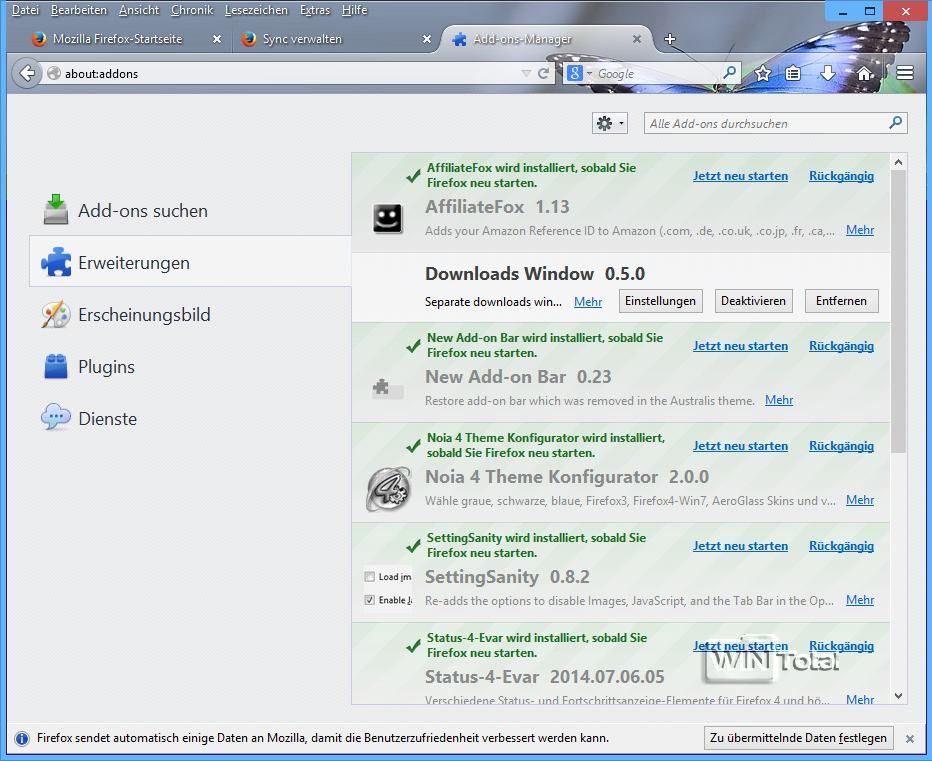Click Rückgängig for AffiliateFox
The image size is (932, 761).
click(x=842, y=176)
